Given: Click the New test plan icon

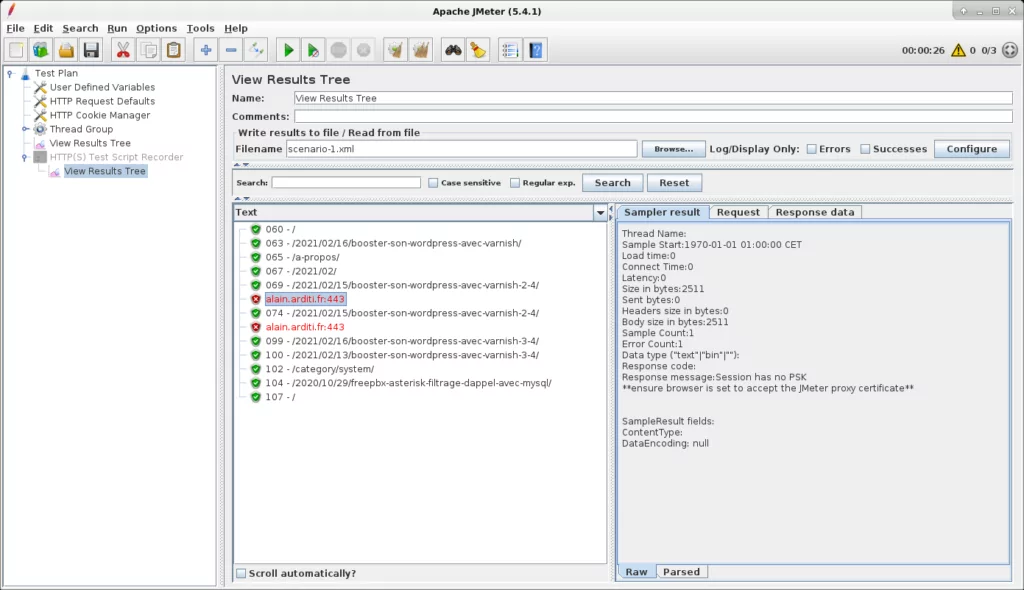Looking at the screenshot, I should tap(16, 50).
